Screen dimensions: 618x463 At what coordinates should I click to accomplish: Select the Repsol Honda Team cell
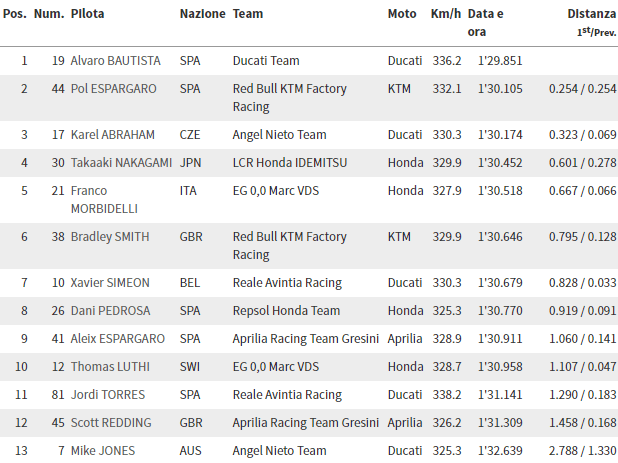pyautogui.click(x=286, y=311)
